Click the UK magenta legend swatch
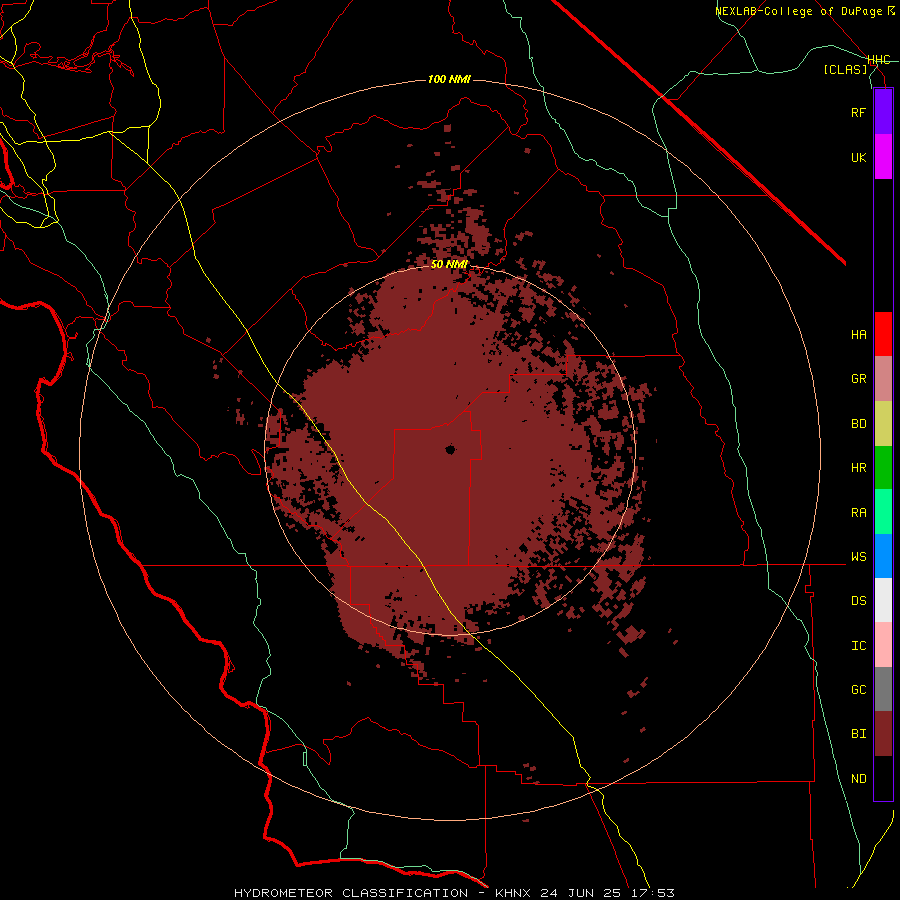Screen dimensions: 900x900 point(883,157)
